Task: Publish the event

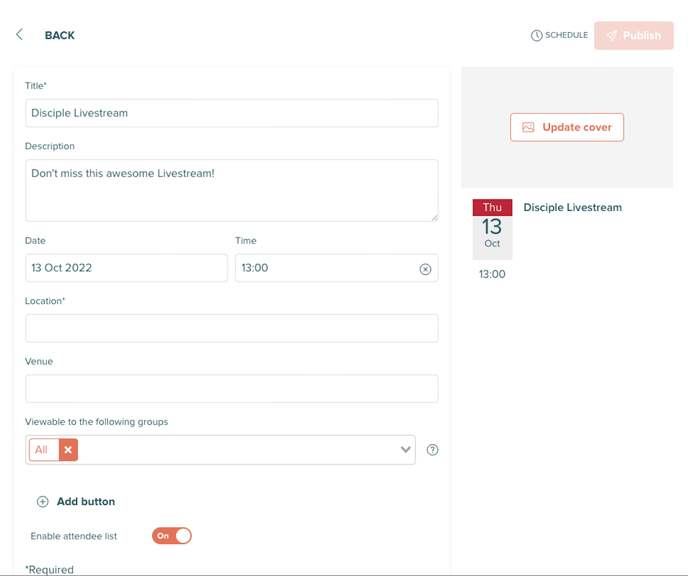Action: pyautogui.click(x=634, y=36)
